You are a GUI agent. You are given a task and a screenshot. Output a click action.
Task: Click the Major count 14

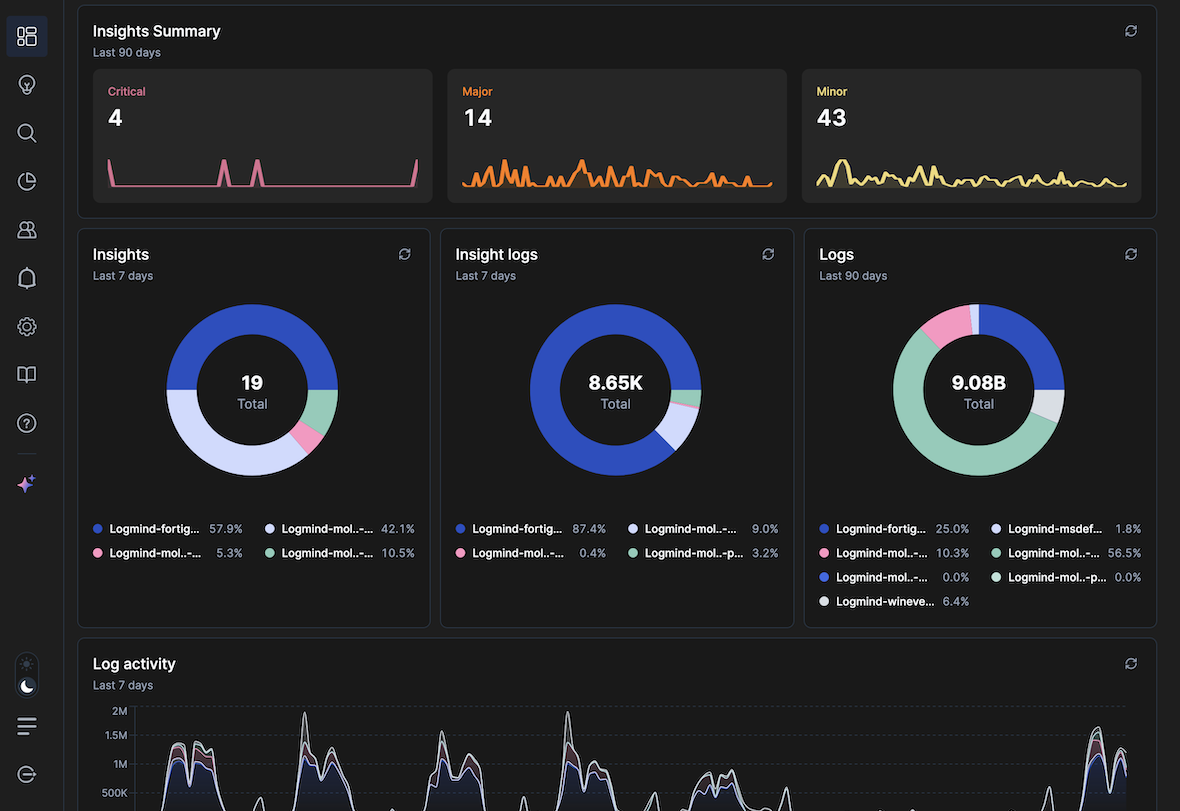pos(478,118)
